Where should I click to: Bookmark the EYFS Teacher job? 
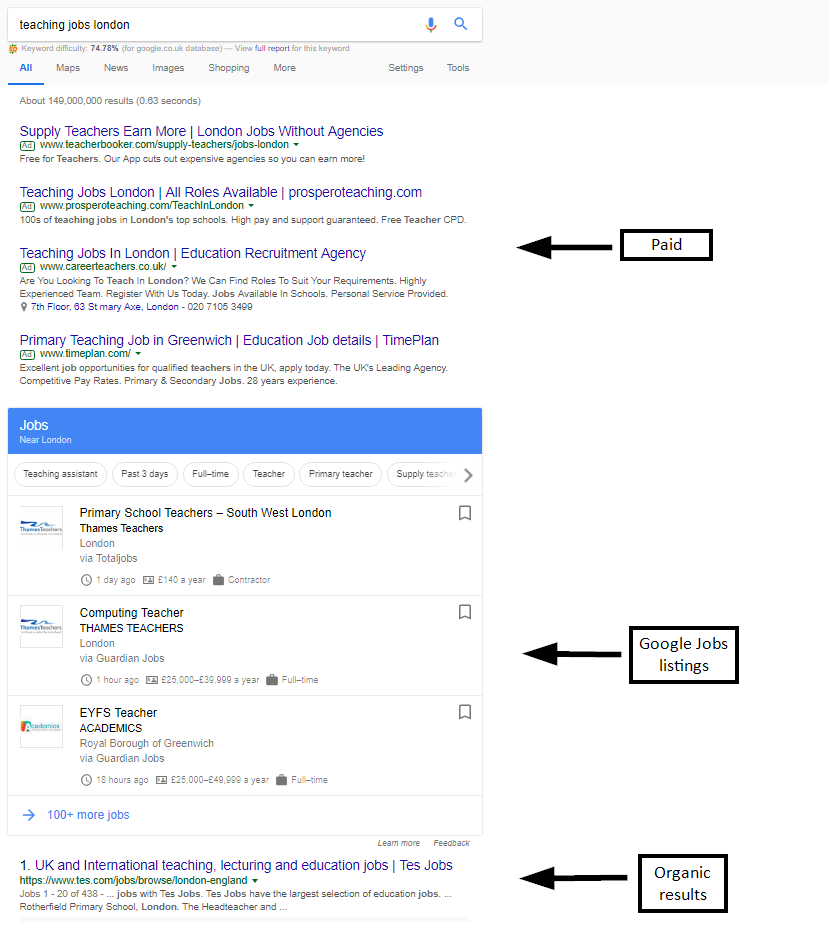tap(465, 712)
